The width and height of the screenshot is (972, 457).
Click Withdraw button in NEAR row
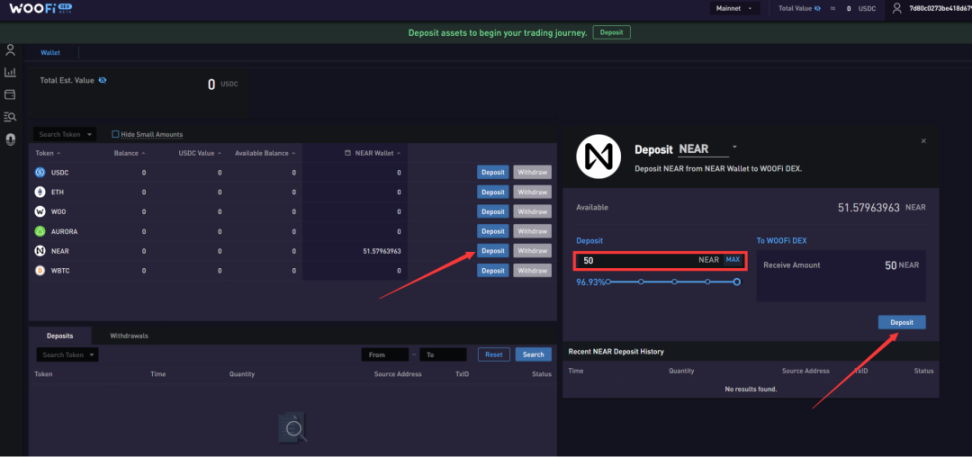point(532,251)
